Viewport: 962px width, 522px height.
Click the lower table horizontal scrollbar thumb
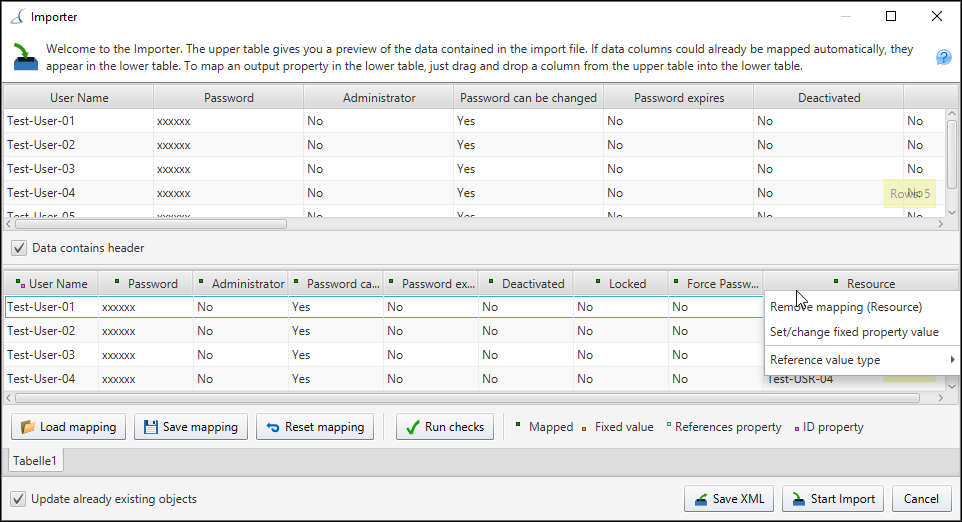point(468,398)
